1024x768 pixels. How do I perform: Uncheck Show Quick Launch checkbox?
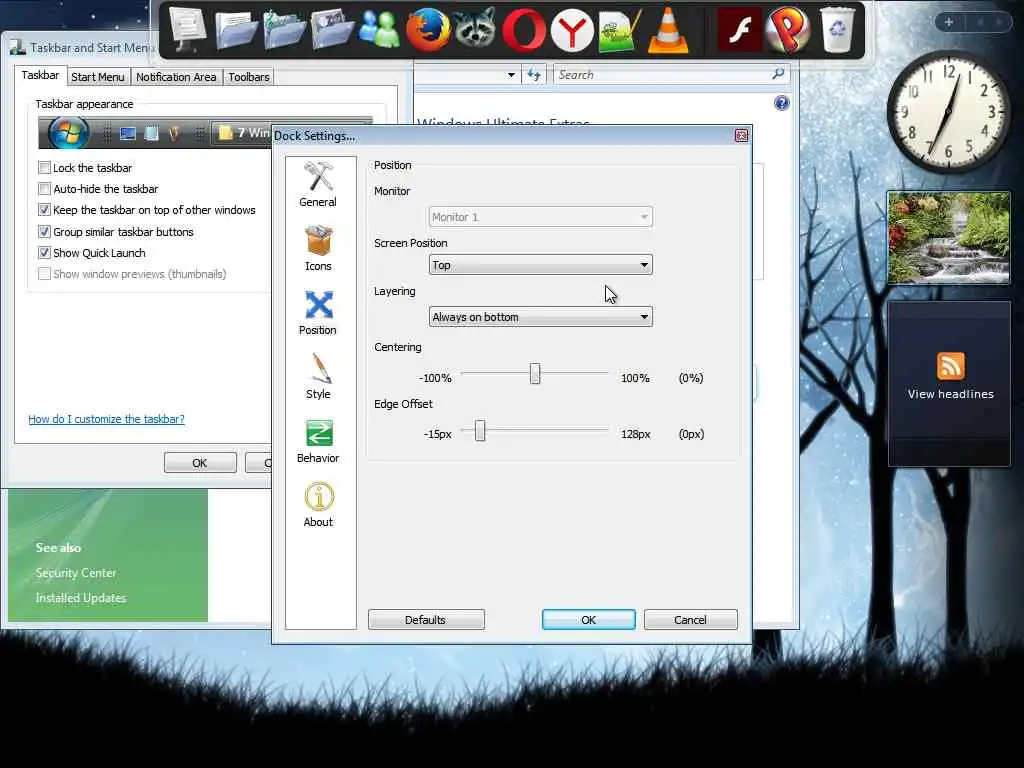[44, 253]
